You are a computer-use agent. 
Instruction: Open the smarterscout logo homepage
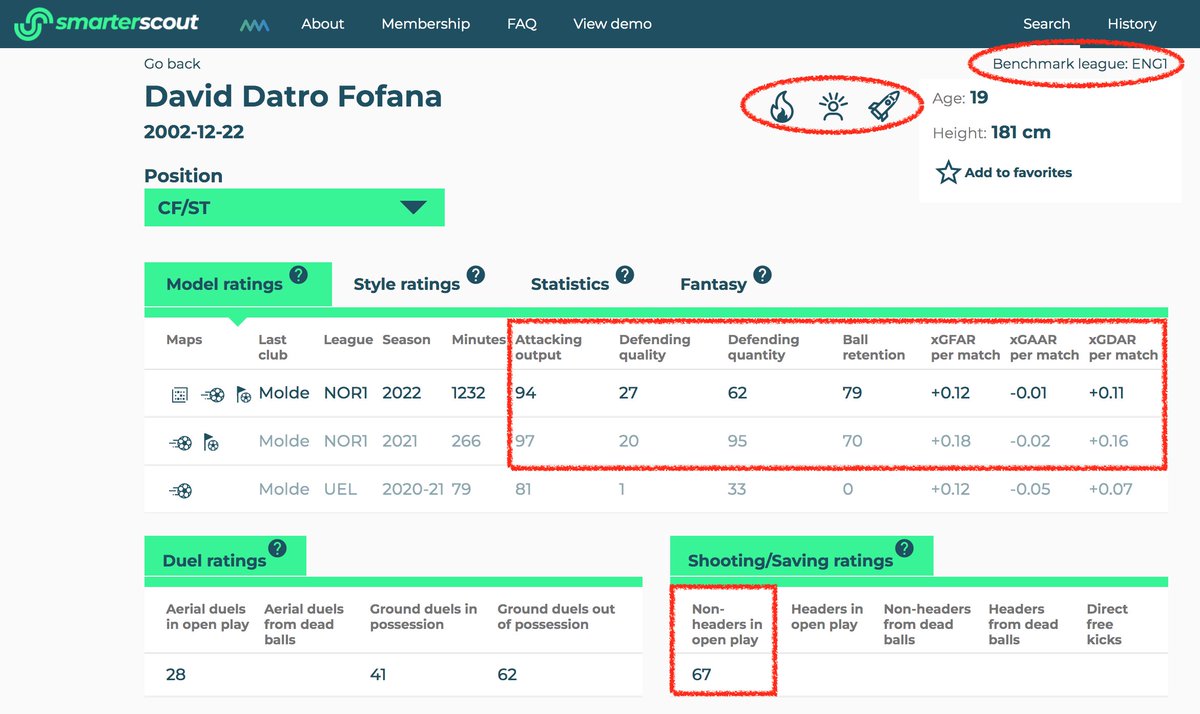pos(106,23)
